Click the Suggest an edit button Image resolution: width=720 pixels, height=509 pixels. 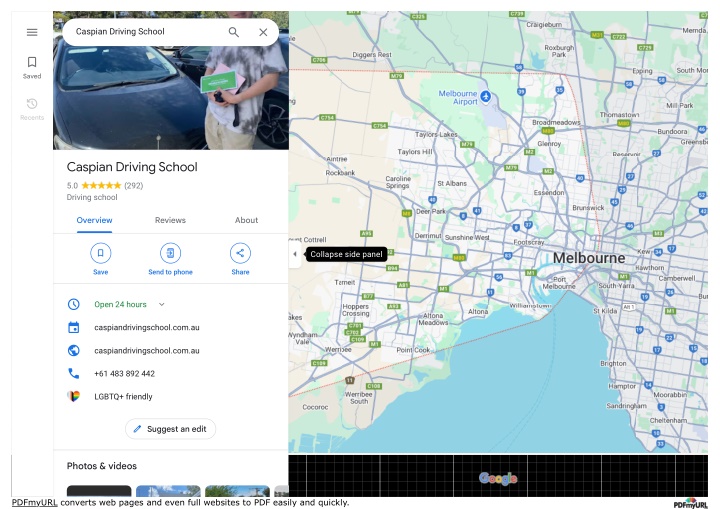pos(170,429)
